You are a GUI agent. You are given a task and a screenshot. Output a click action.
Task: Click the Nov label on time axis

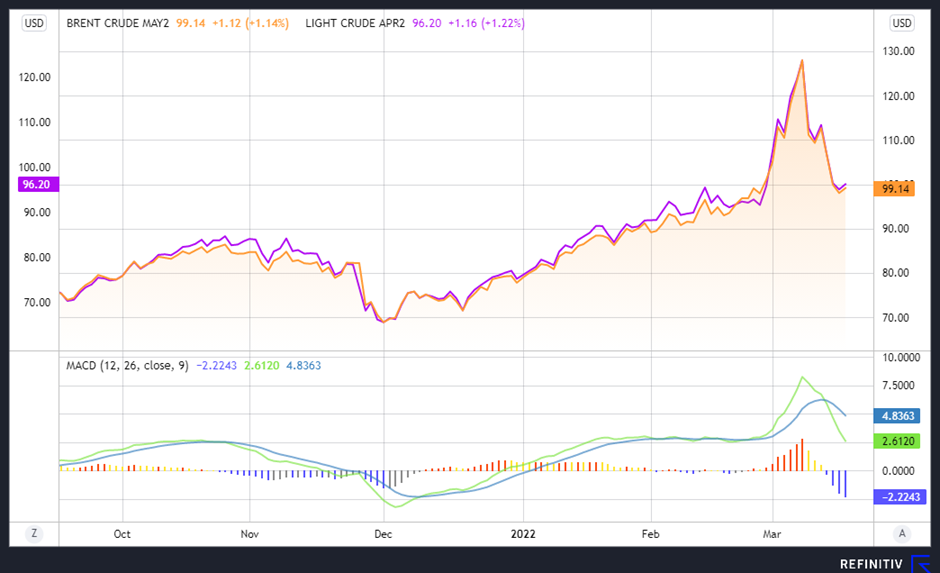[x=249, y=534]
